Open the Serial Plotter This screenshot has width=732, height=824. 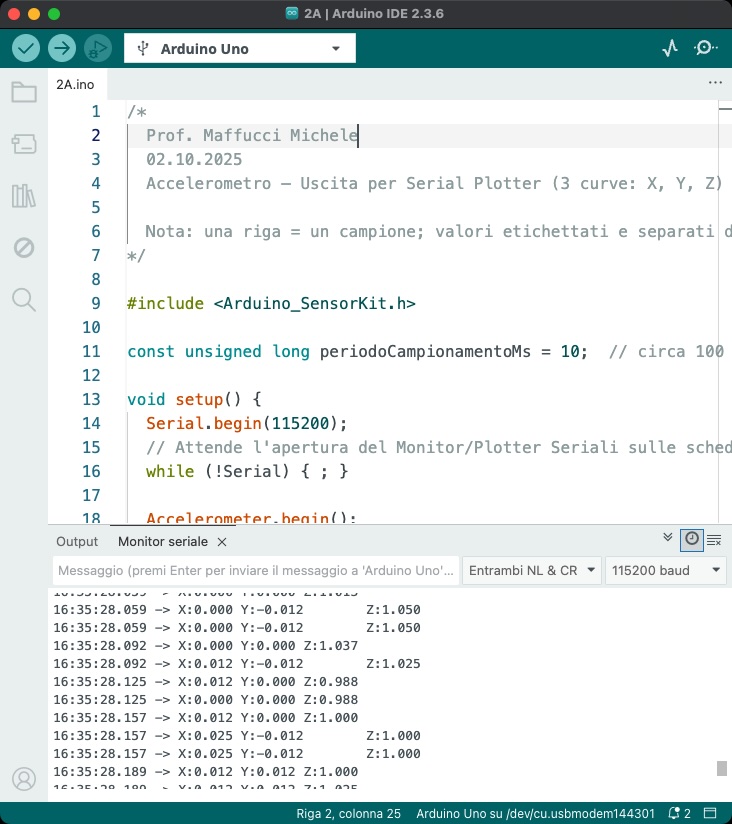(x=670, y=48)
